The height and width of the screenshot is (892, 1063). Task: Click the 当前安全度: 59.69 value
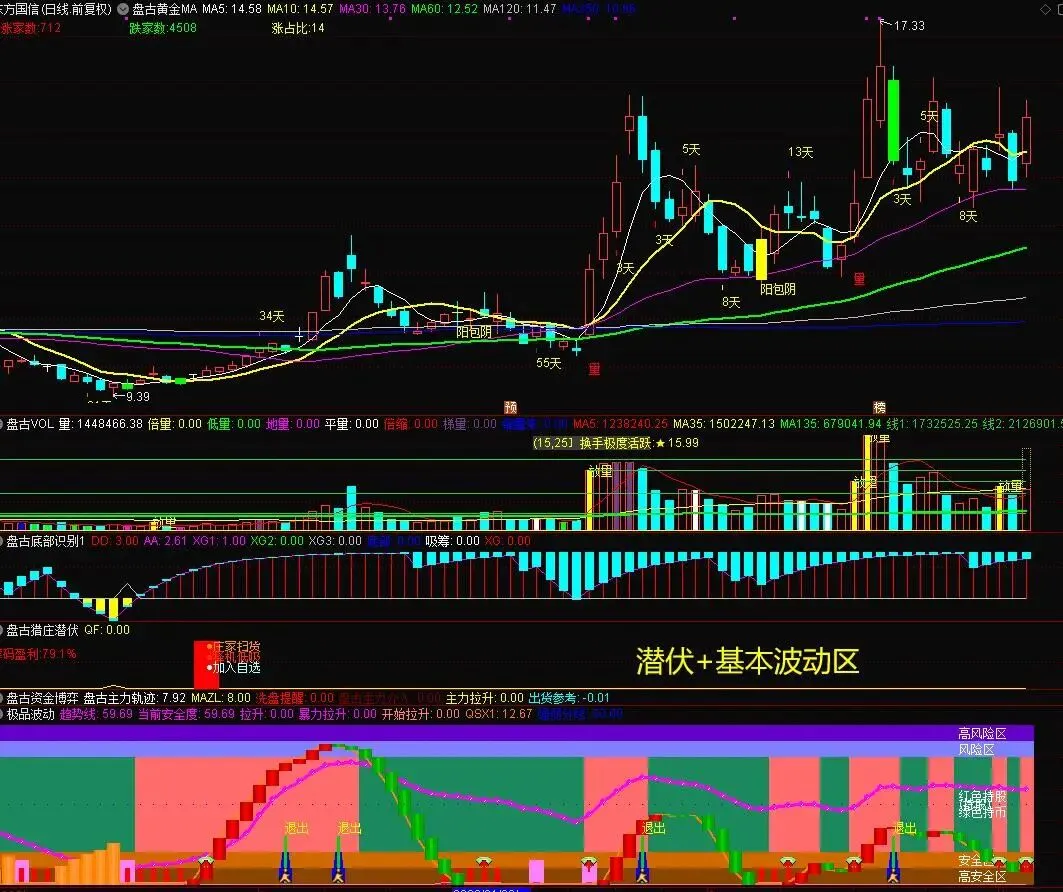coord(186,714)
